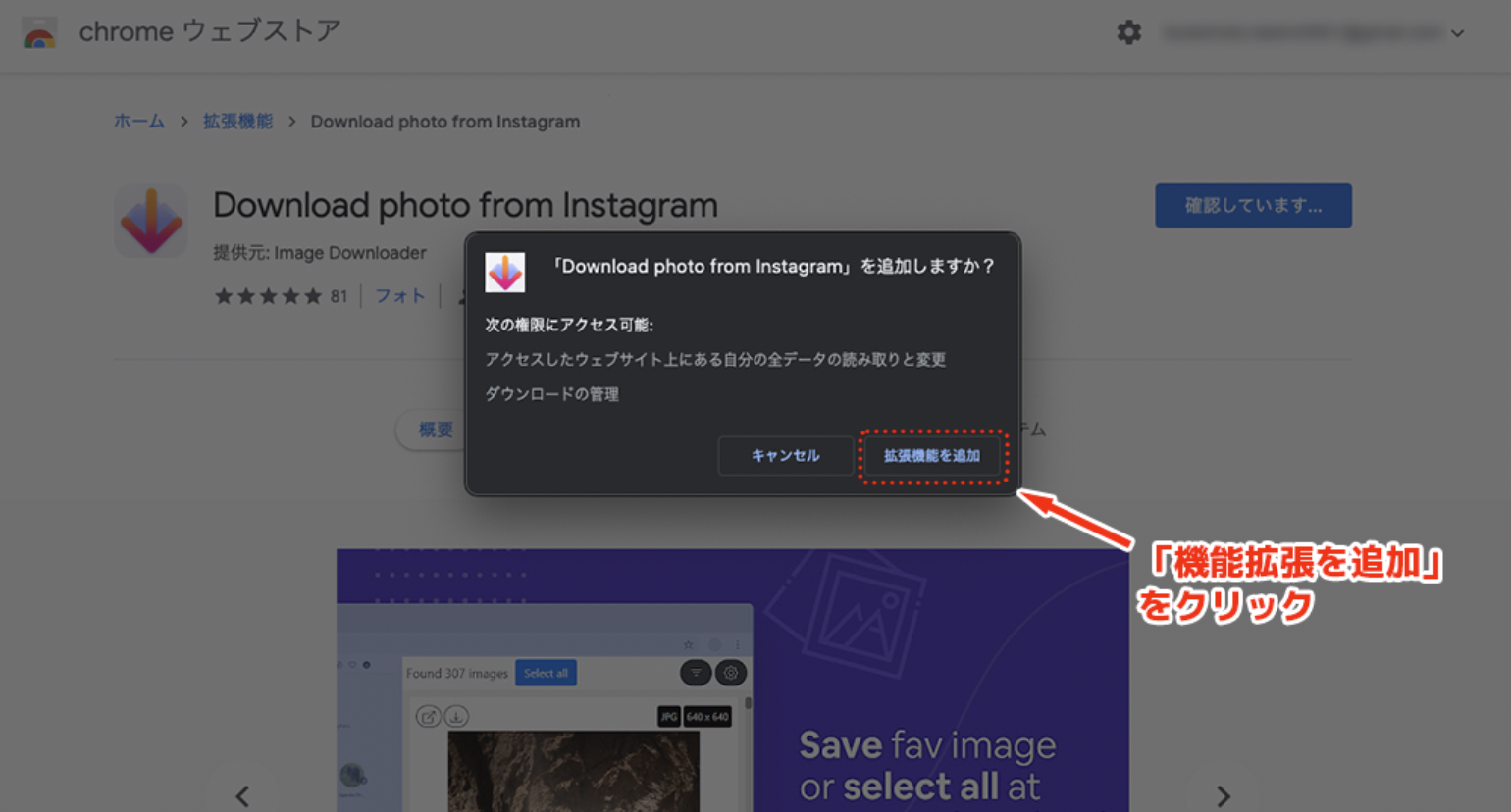Expand the account dropdown arrow

point(1458,33)
